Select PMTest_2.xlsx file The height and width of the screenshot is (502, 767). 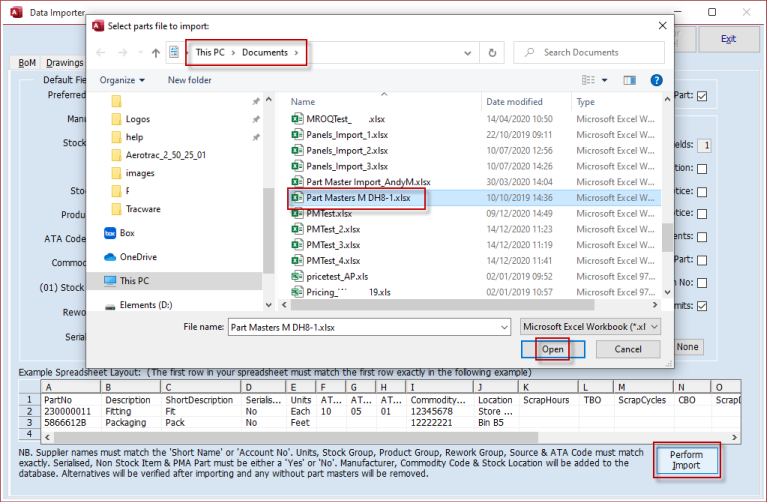pos(333,229)
